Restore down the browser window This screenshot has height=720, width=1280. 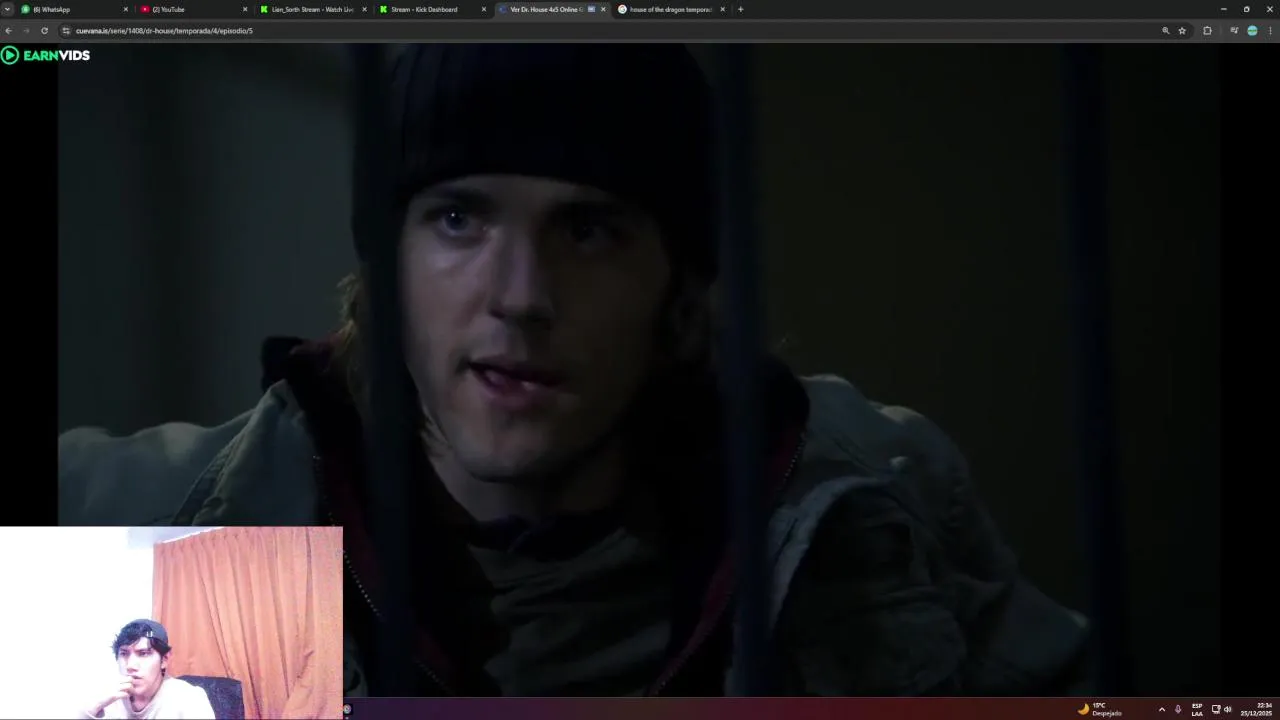click(x=1246, y=9)
